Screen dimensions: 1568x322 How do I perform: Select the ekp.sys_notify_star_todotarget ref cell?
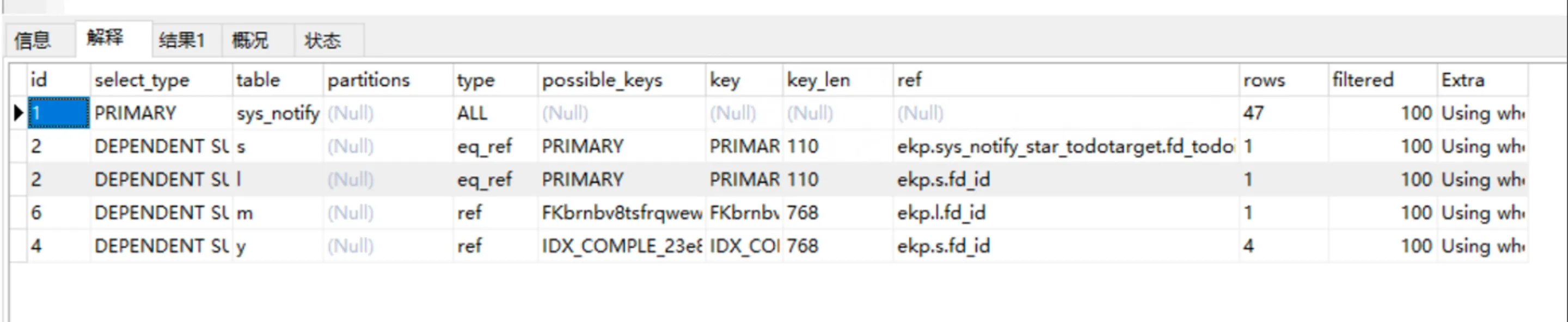coord(1064,146)
